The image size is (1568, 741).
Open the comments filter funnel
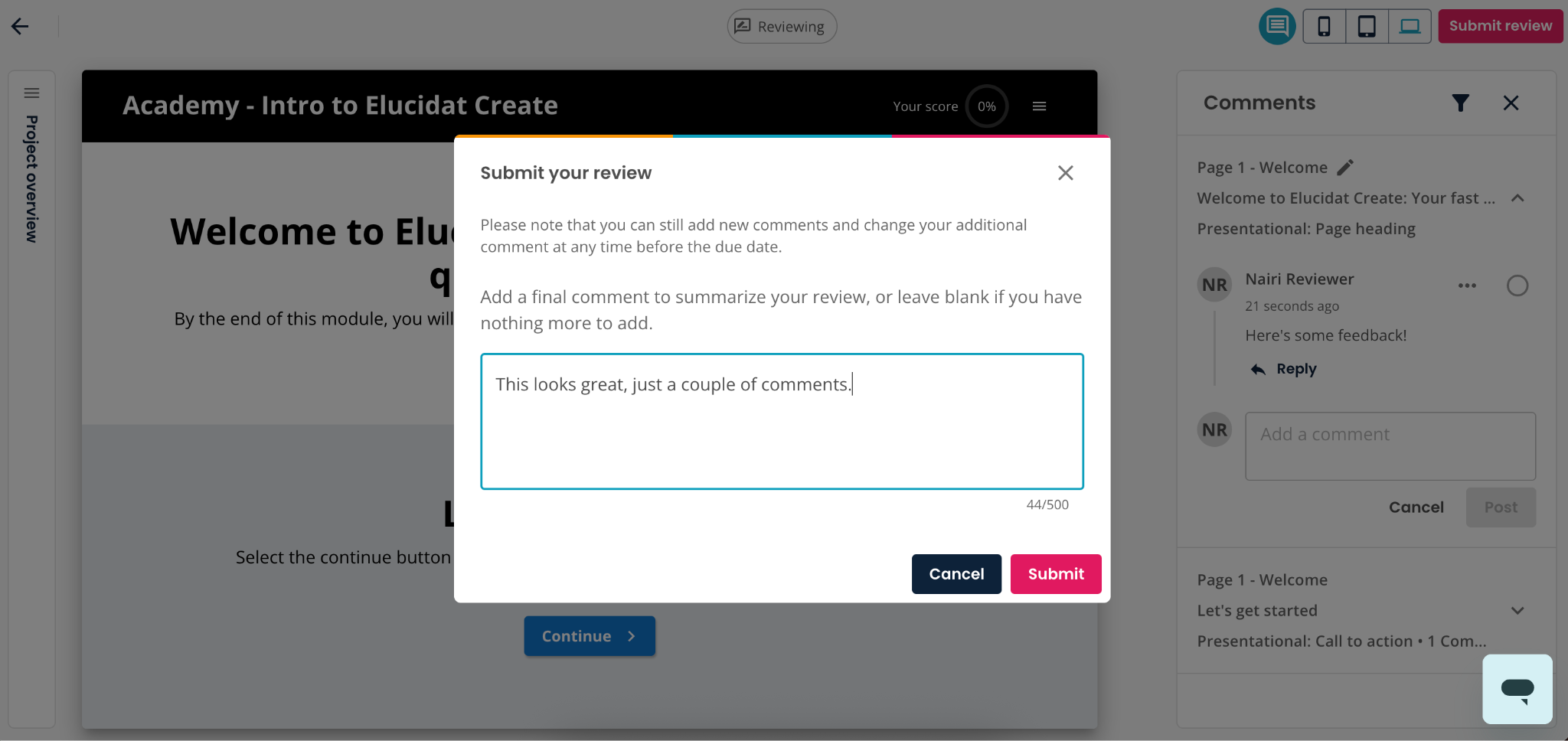point(1461,103)
